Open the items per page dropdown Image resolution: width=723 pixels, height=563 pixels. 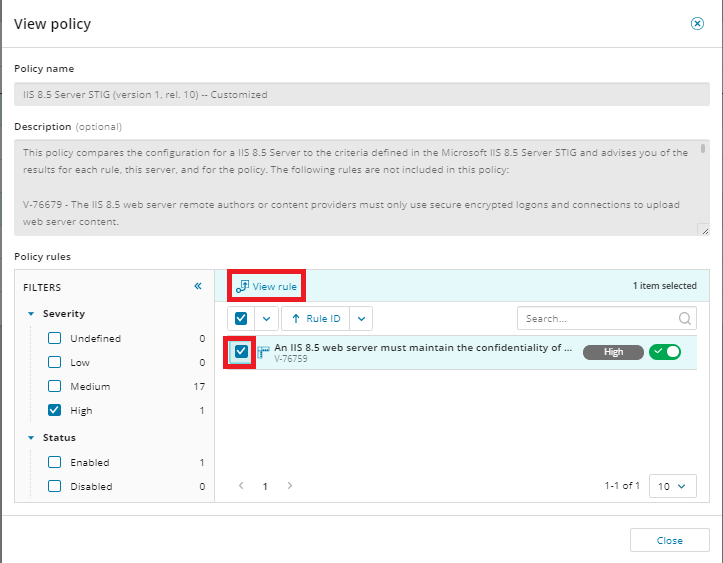(x=672, y=486)
